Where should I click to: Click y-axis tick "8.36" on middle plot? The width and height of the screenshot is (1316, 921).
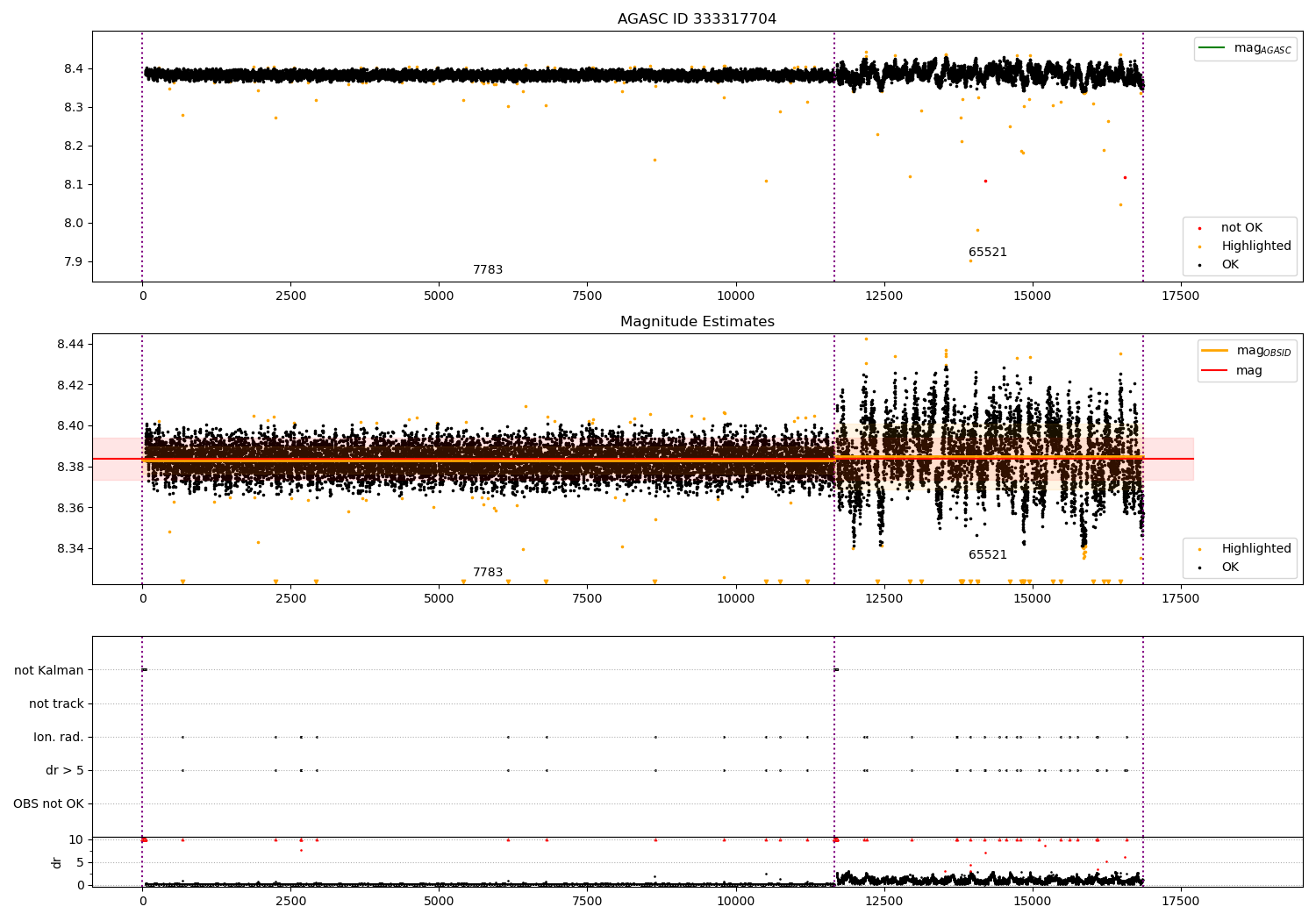70,509
